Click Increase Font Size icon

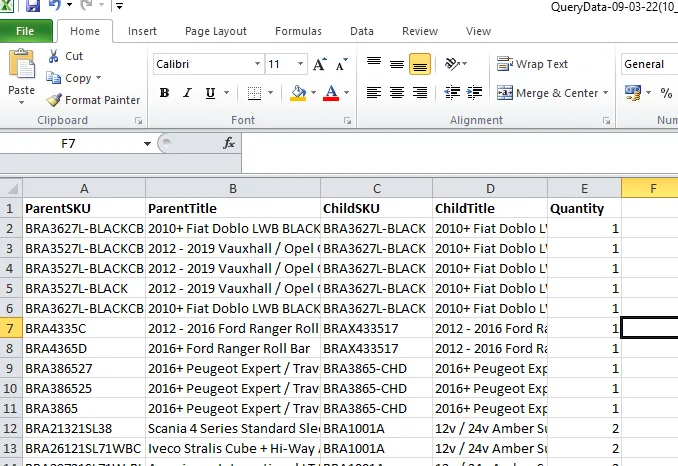(320, 64)
